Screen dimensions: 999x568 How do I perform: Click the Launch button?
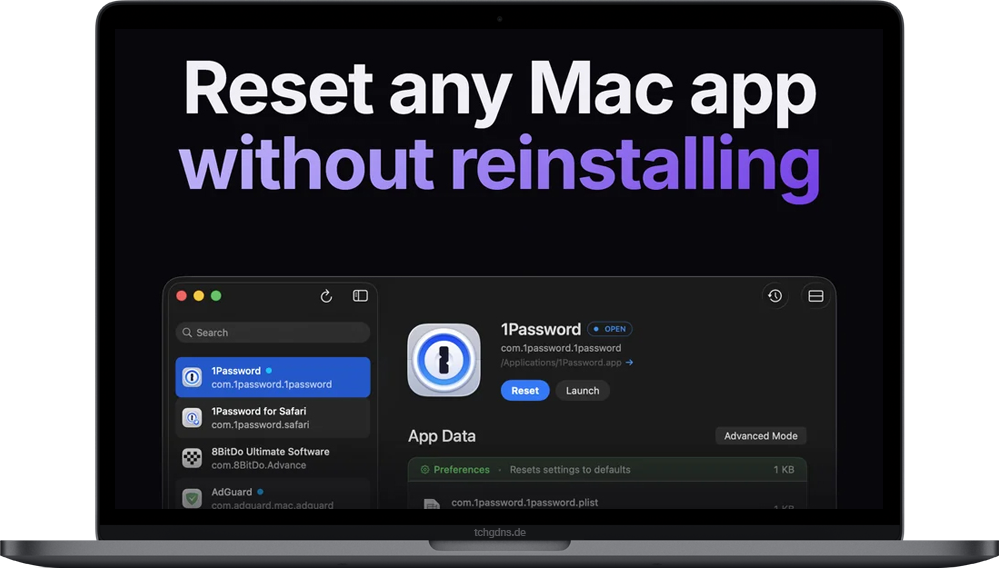(582, 390)
